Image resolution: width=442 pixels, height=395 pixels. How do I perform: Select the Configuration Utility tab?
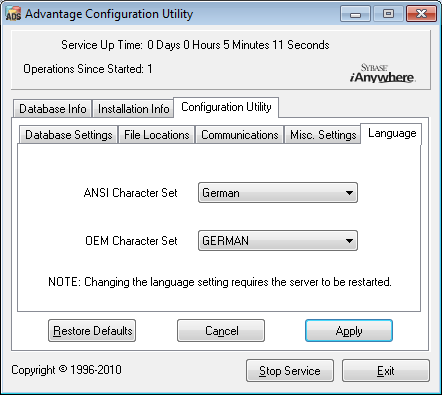tap(226, 107)
